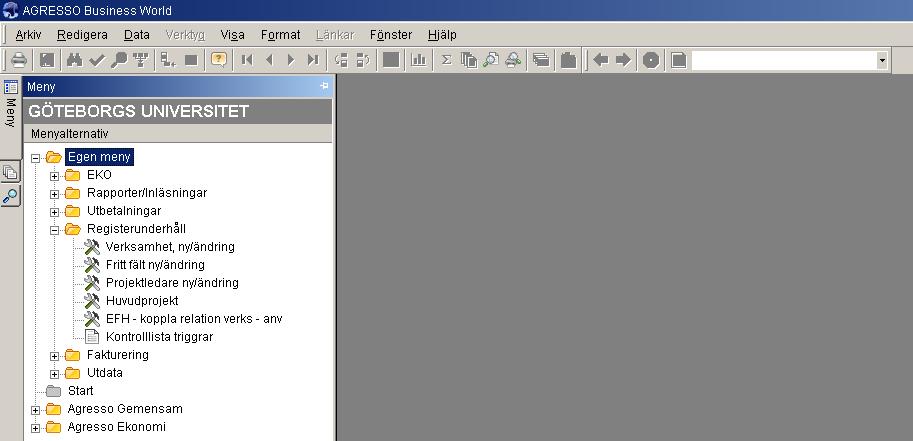Screen dimensions: 913x441
Task: Expand the Agresso Gemensam node
Action: (36, 410)
